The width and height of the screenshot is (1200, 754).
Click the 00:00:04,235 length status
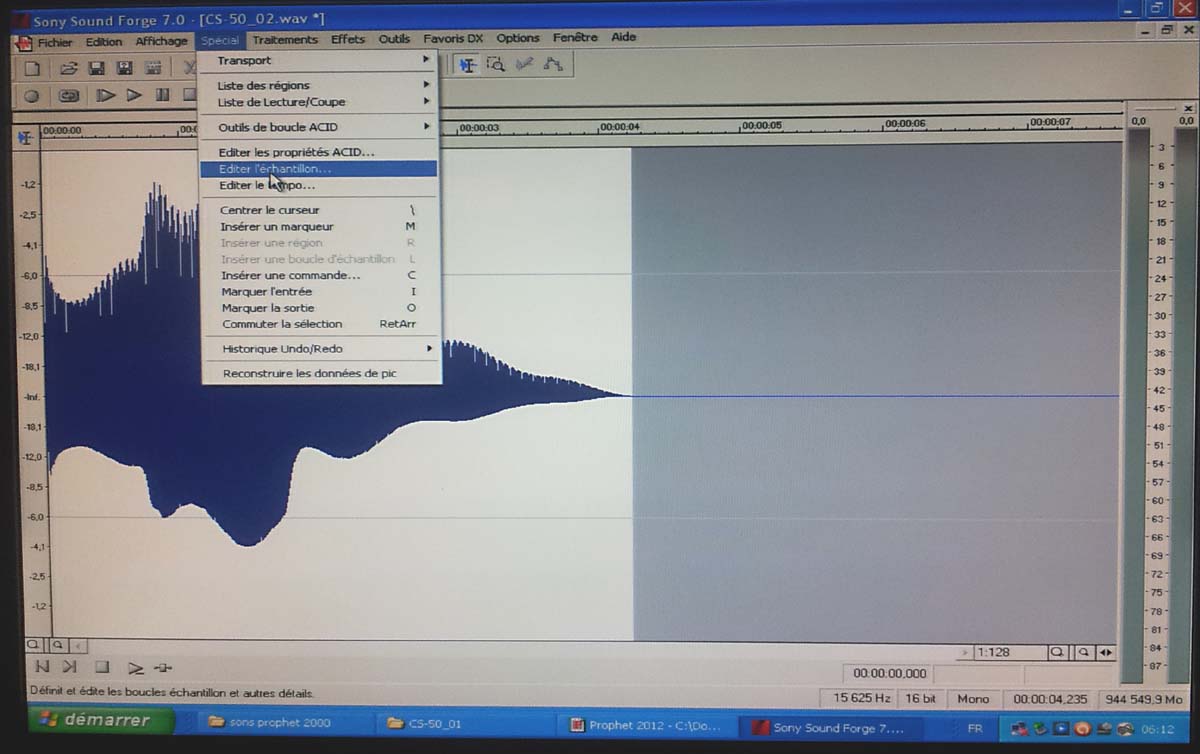point(1050,700)
